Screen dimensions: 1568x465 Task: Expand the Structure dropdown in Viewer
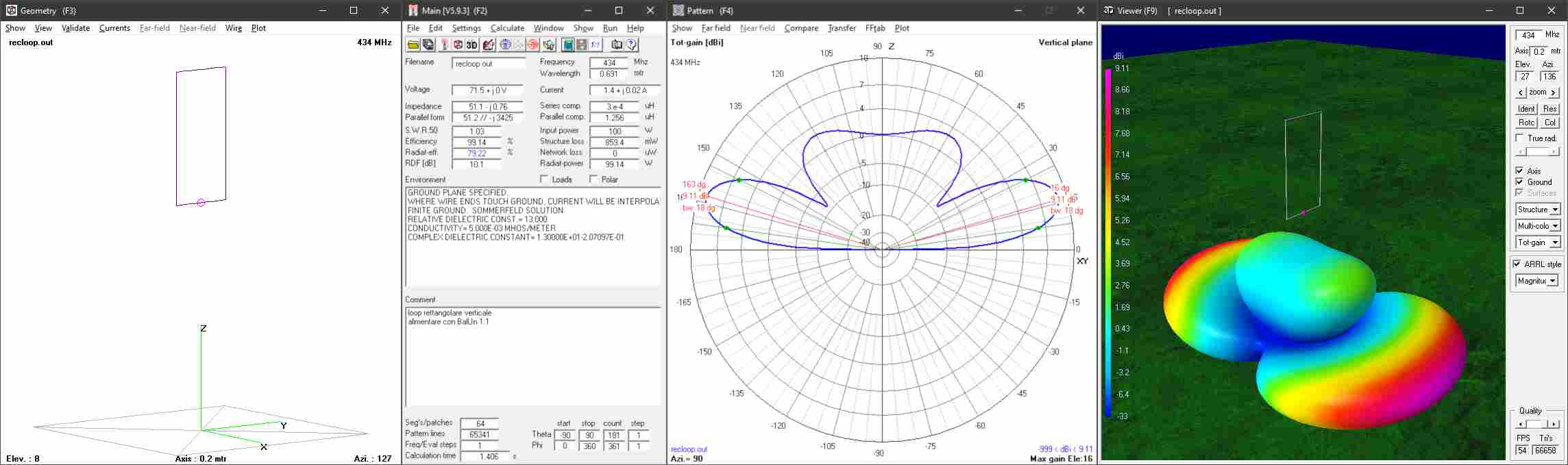pyautogui.click(x=1555, y=210)
